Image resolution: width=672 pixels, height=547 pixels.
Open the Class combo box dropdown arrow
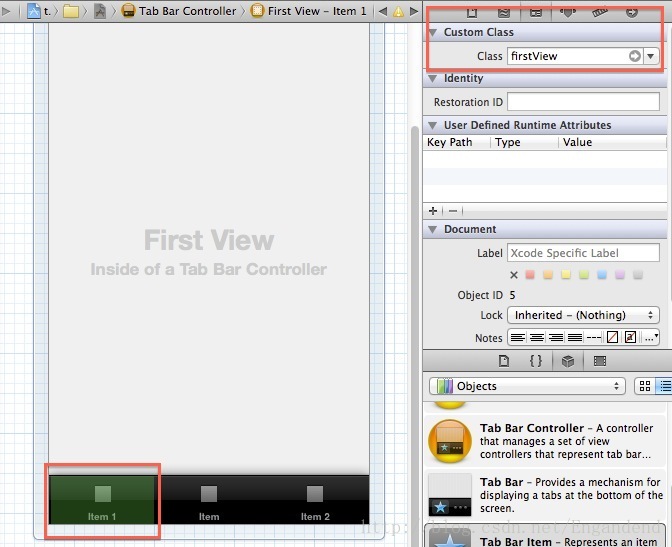[651, 56]
